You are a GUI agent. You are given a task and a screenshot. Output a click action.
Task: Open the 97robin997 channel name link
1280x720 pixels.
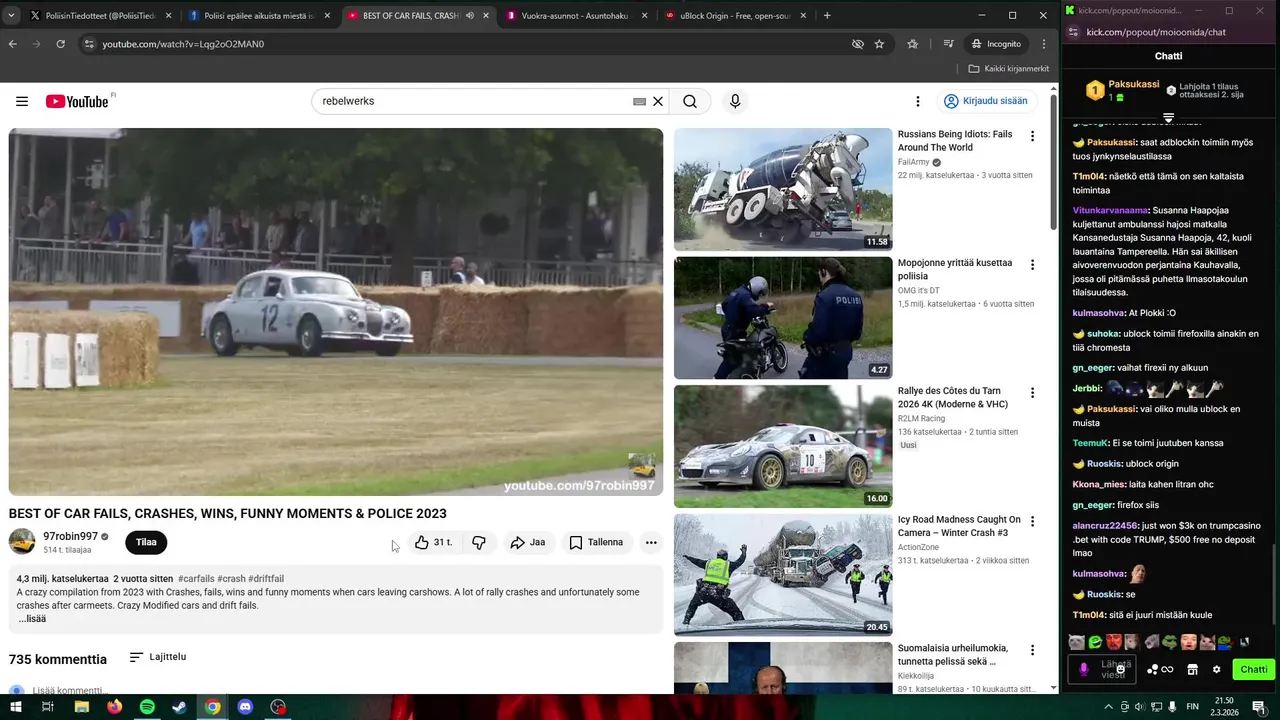coord(70,536)
